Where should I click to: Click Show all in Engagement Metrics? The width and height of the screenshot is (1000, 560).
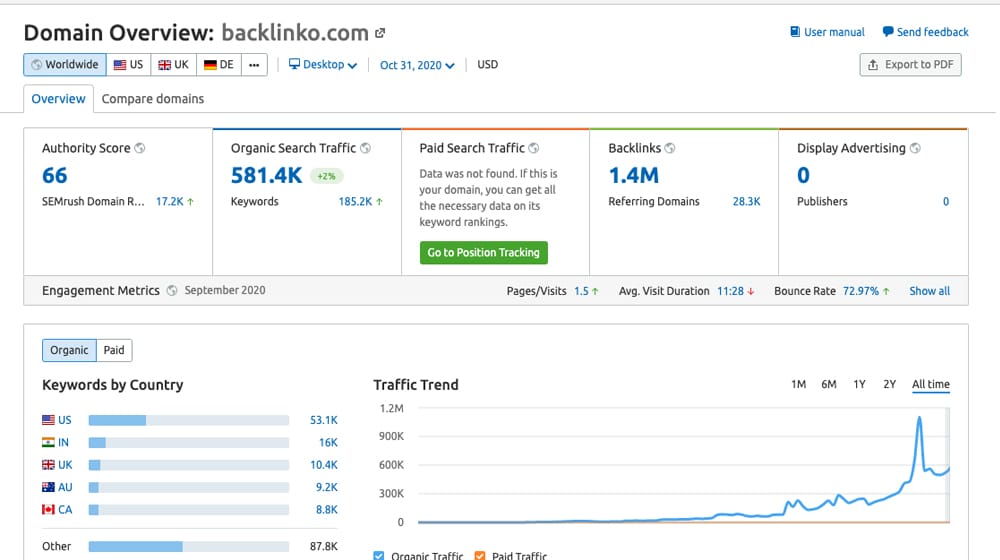[x=929, y=291]
